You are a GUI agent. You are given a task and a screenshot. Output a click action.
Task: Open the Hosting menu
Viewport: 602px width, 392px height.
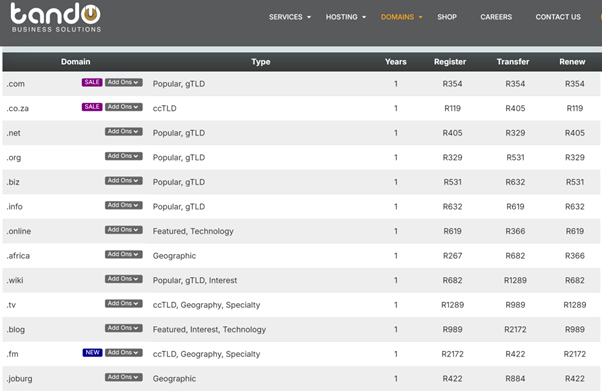[346, 17]
